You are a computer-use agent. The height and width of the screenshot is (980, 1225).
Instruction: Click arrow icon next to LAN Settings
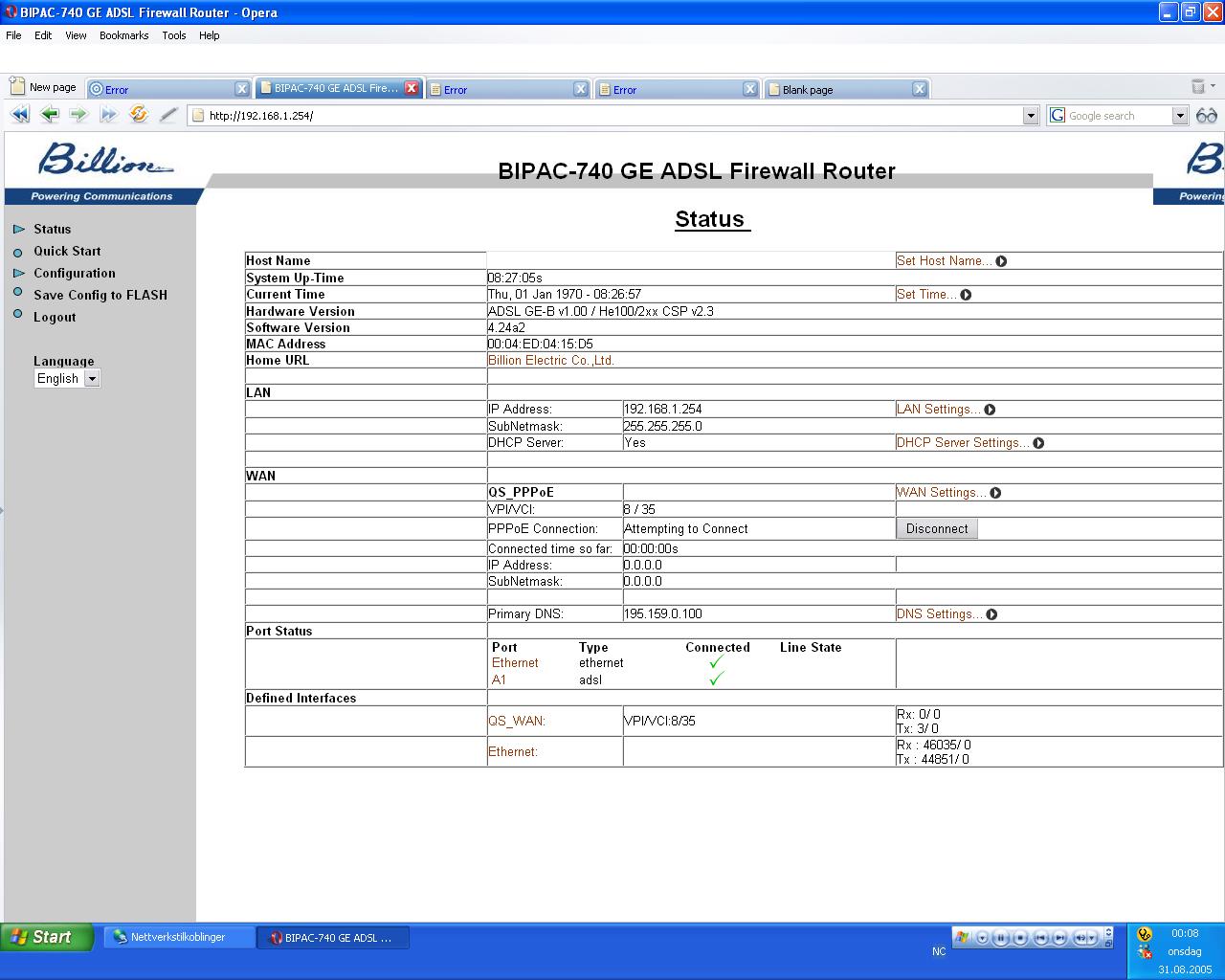click(x=990, y=410)
